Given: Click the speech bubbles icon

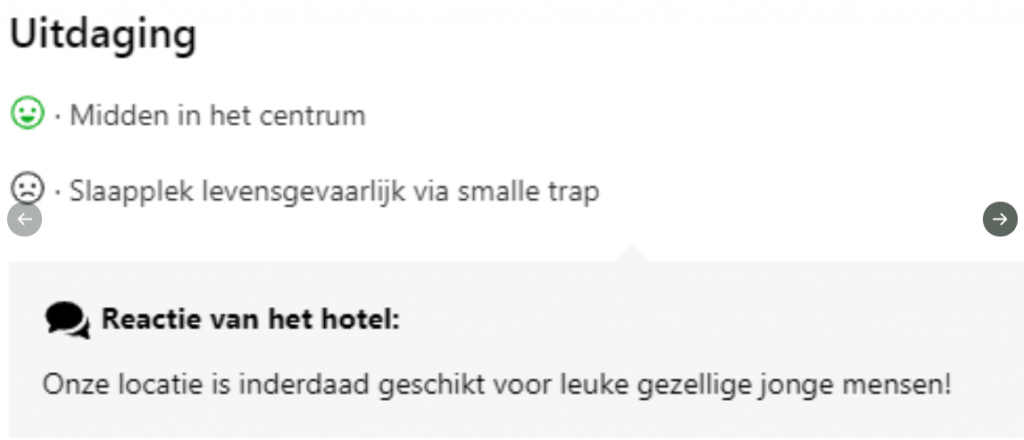Looking at the screenshot, I should tap(67, 320).
